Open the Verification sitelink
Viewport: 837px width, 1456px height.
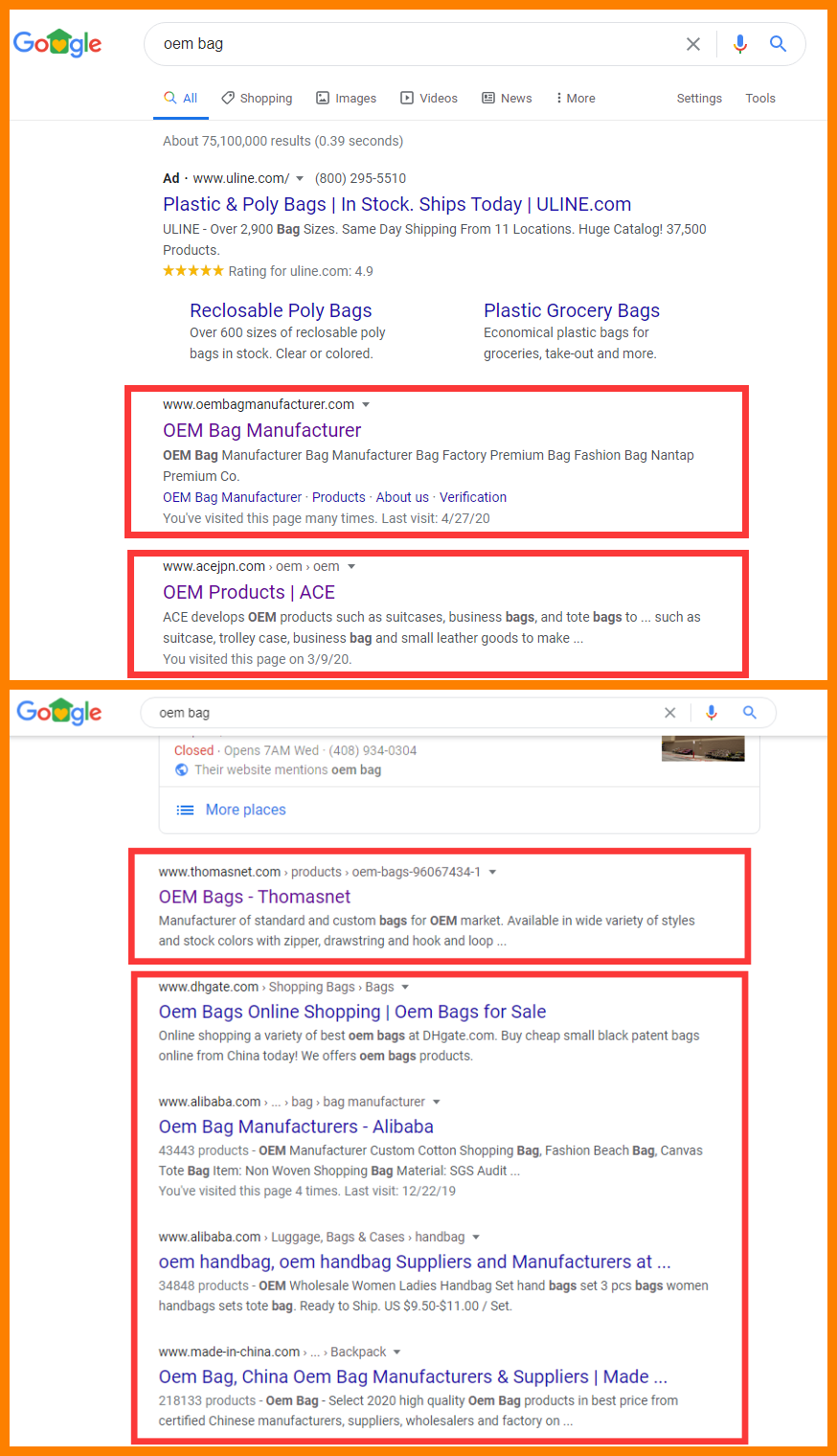pyautogui.click(x=473, y=497)
